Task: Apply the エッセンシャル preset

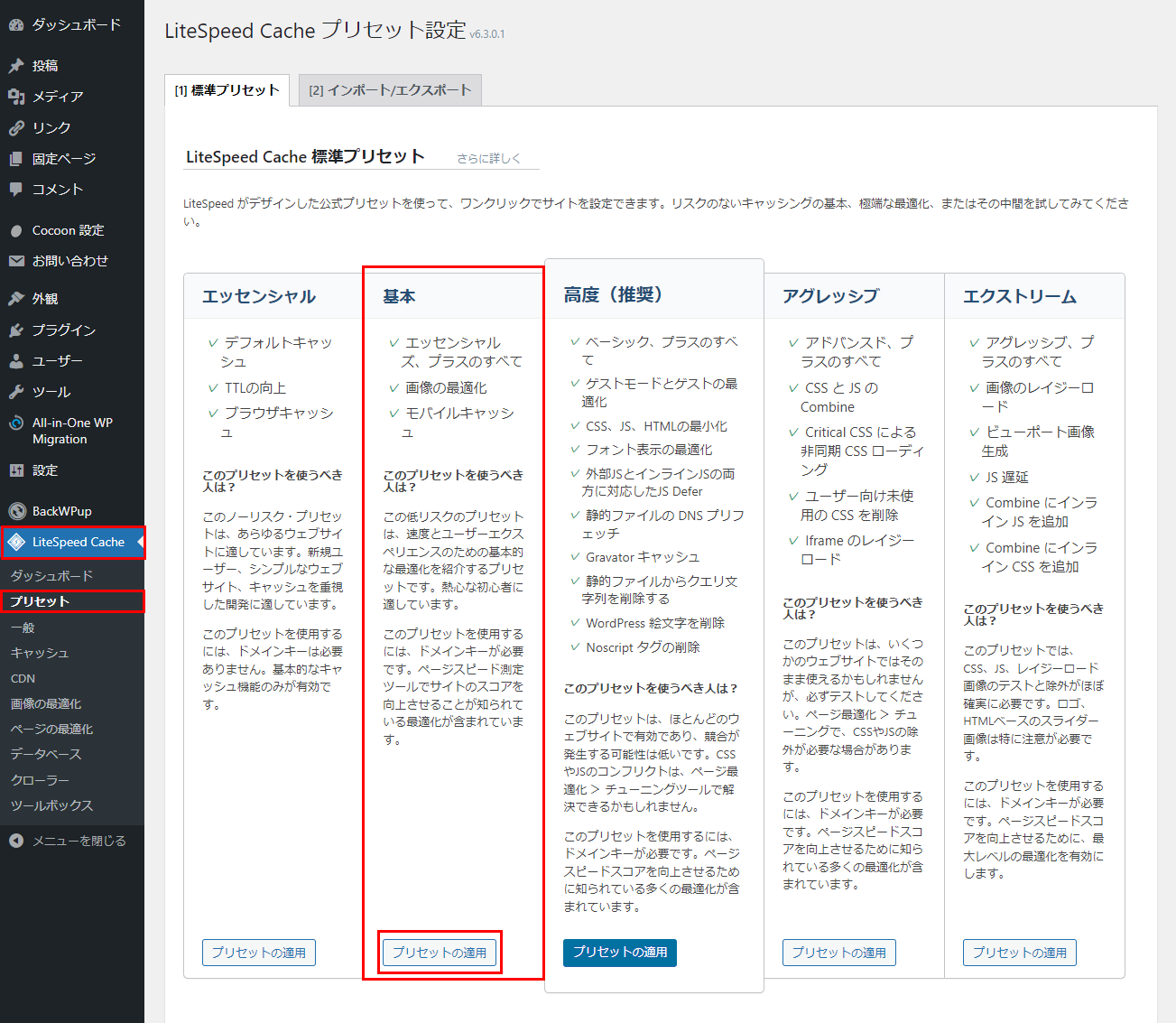Action: tap(258, 953)
